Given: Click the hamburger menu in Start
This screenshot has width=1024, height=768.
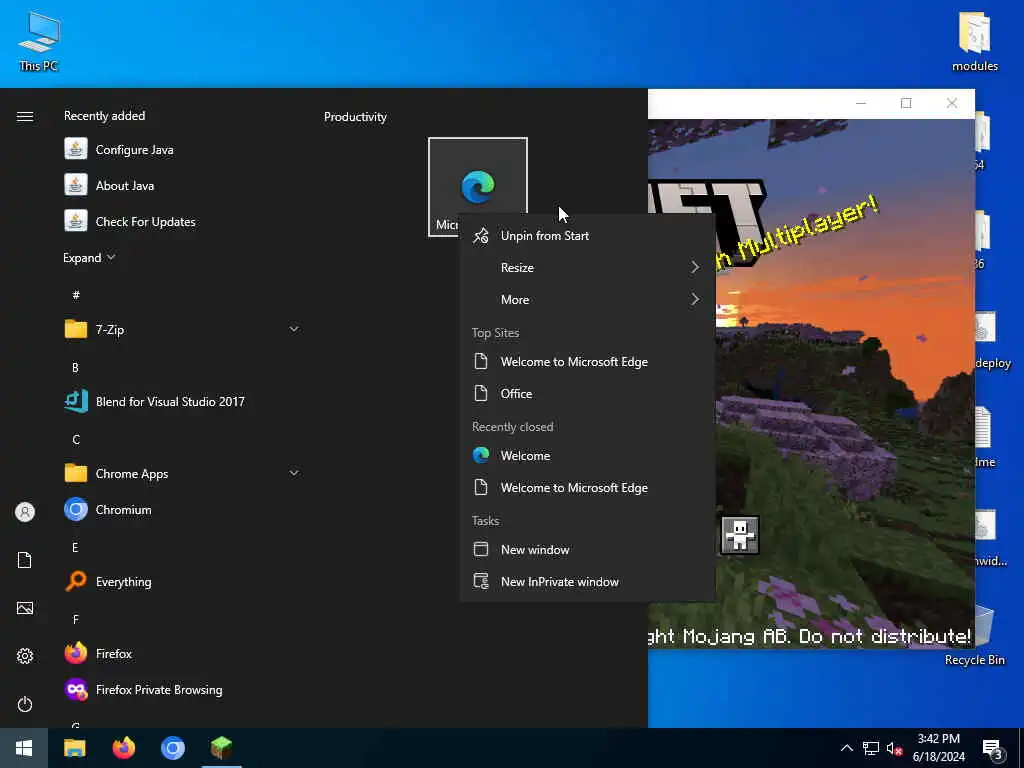Looking at the screenshot, I should tap(25, 116).
